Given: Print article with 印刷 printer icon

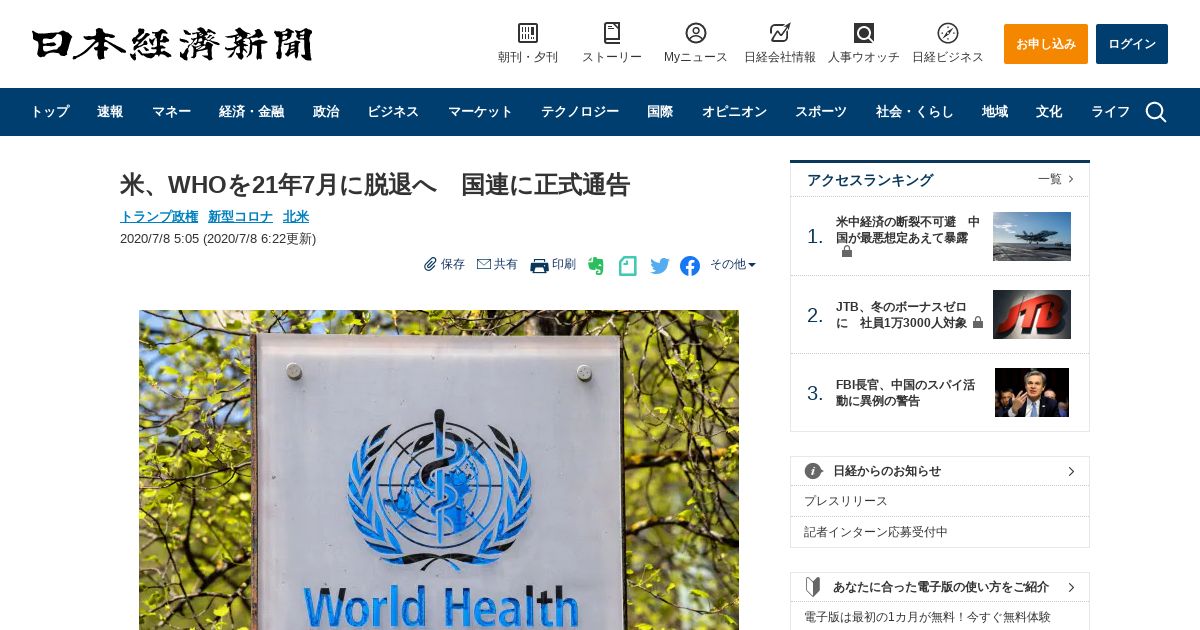Looking at the screenshot, I should pos(539,265).
